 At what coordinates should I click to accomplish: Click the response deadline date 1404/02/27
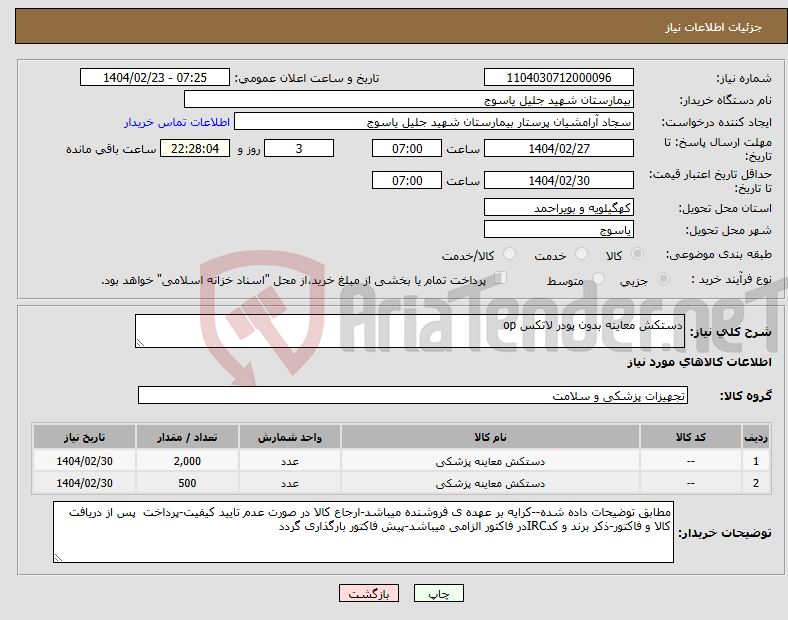(558, 148)
